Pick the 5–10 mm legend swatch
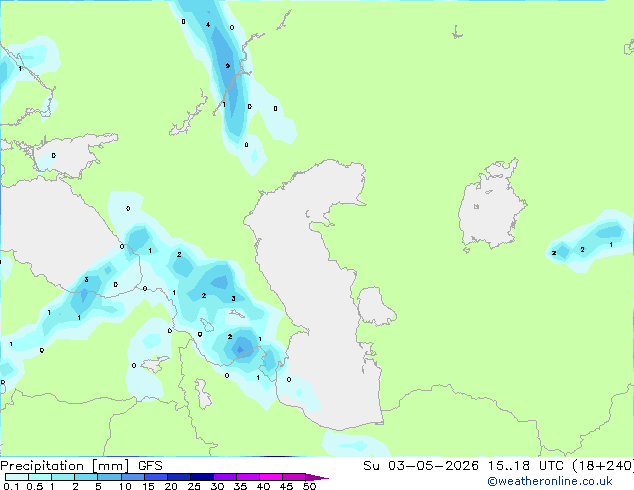 pos(109,477)
